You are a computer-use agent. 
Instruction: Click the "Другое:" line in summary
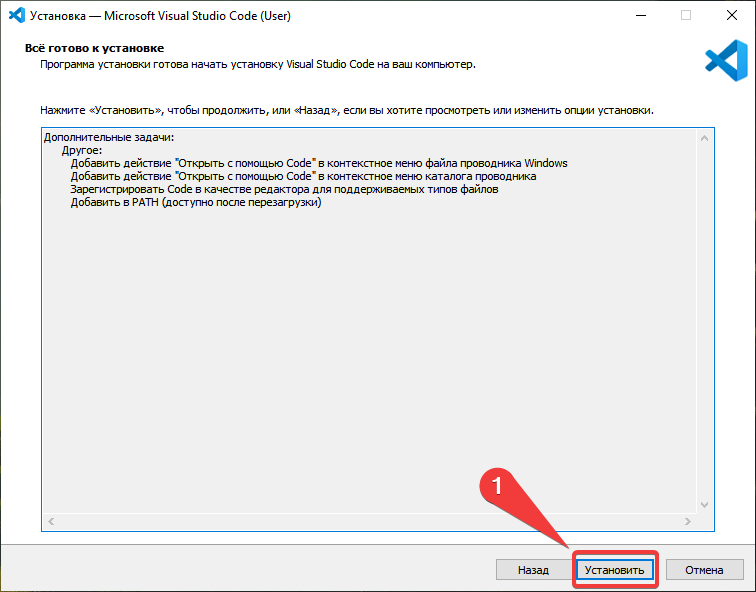pyautogui.click(x=82, y=150)
